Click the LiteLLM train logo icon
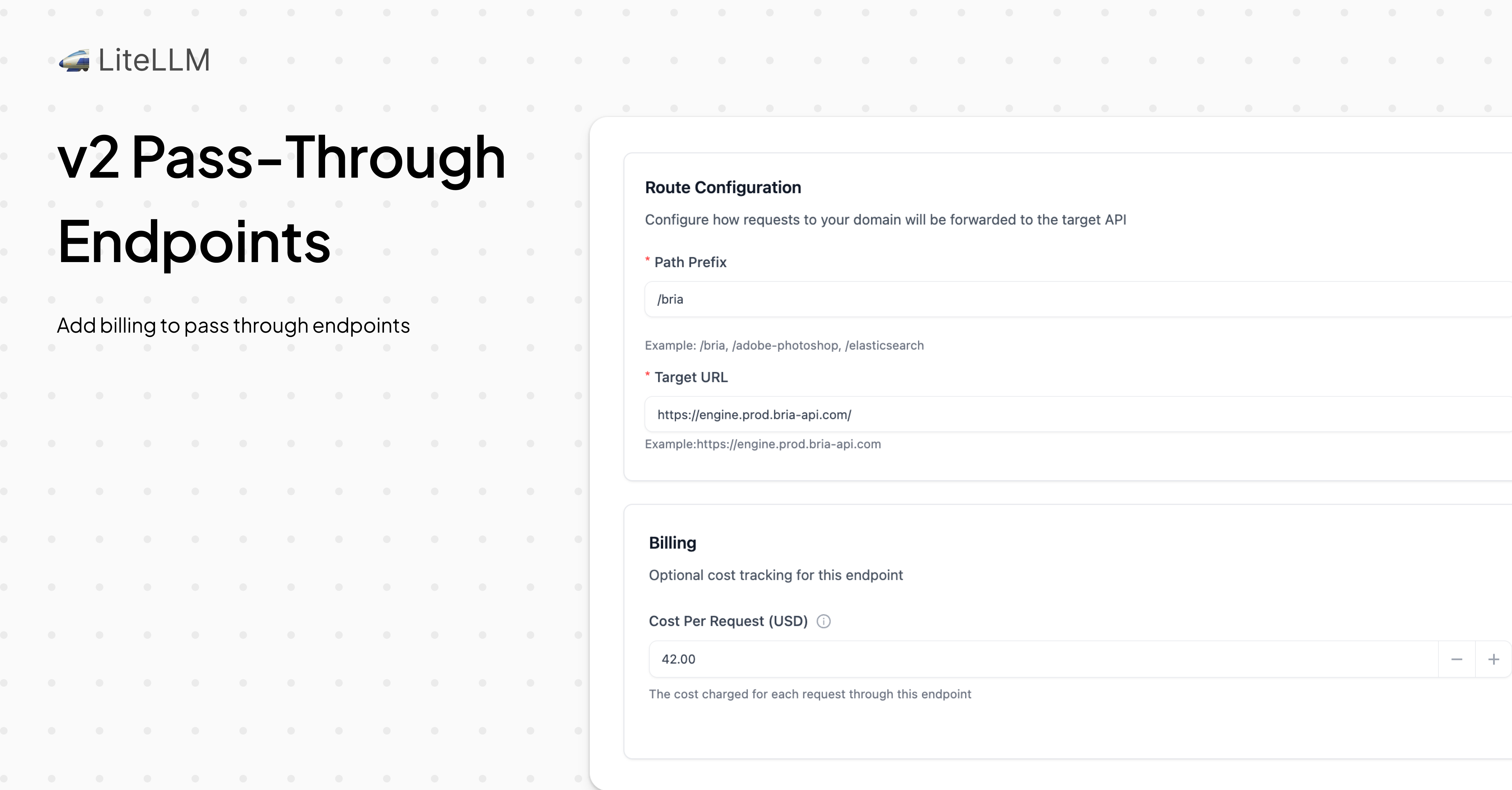1512x790 pixels. pos(74,60)
